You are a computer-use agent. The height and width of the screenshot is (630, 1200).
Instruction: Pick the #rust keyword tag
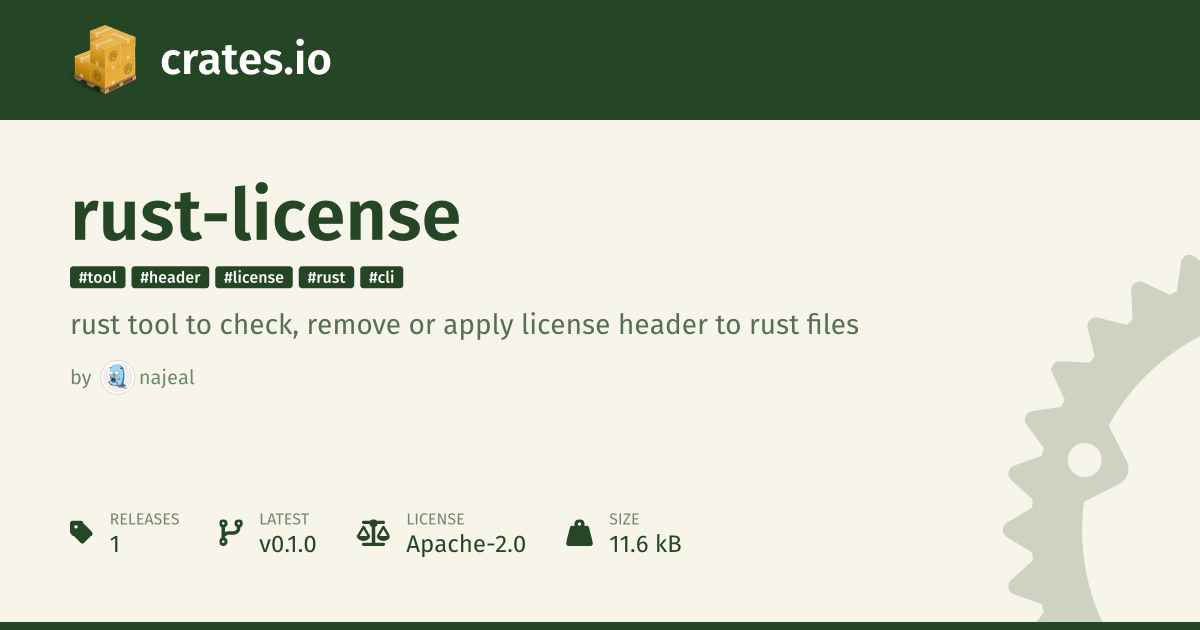pyautogui.click(x=326, y=278)
